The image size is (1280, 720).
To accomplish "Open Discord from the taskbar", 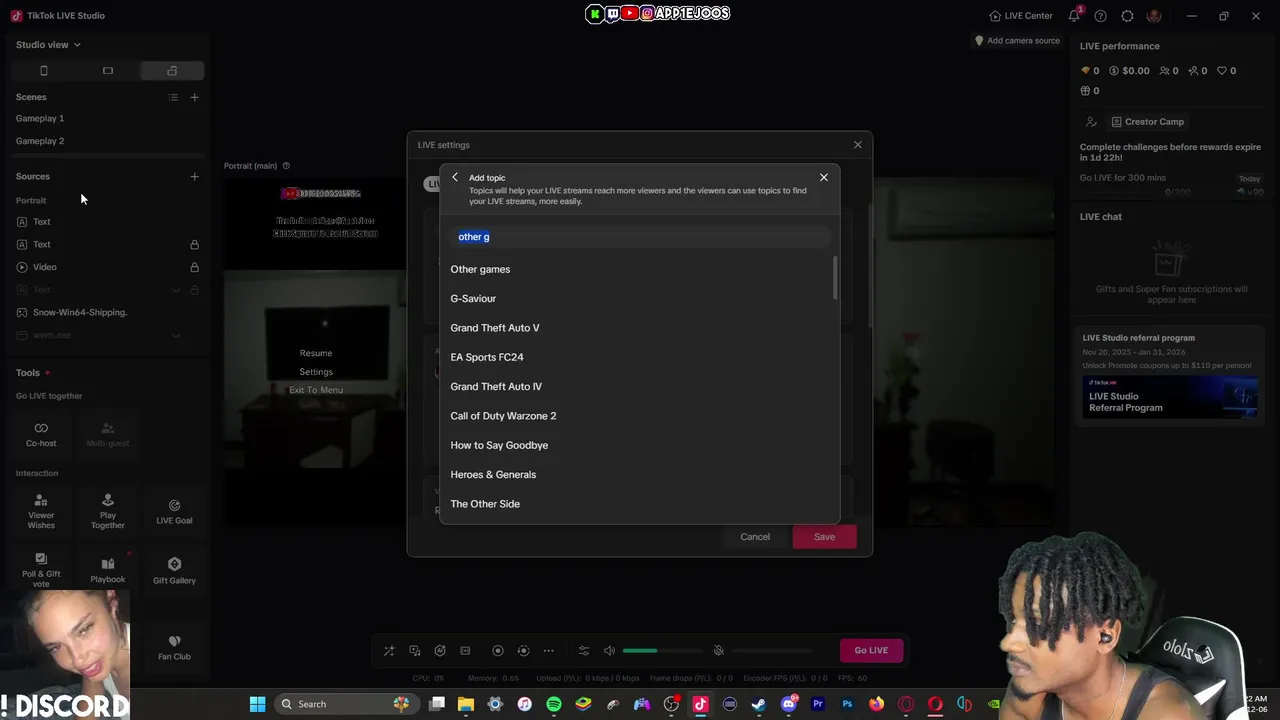I will pyautogui.click(x=789, y=704).
